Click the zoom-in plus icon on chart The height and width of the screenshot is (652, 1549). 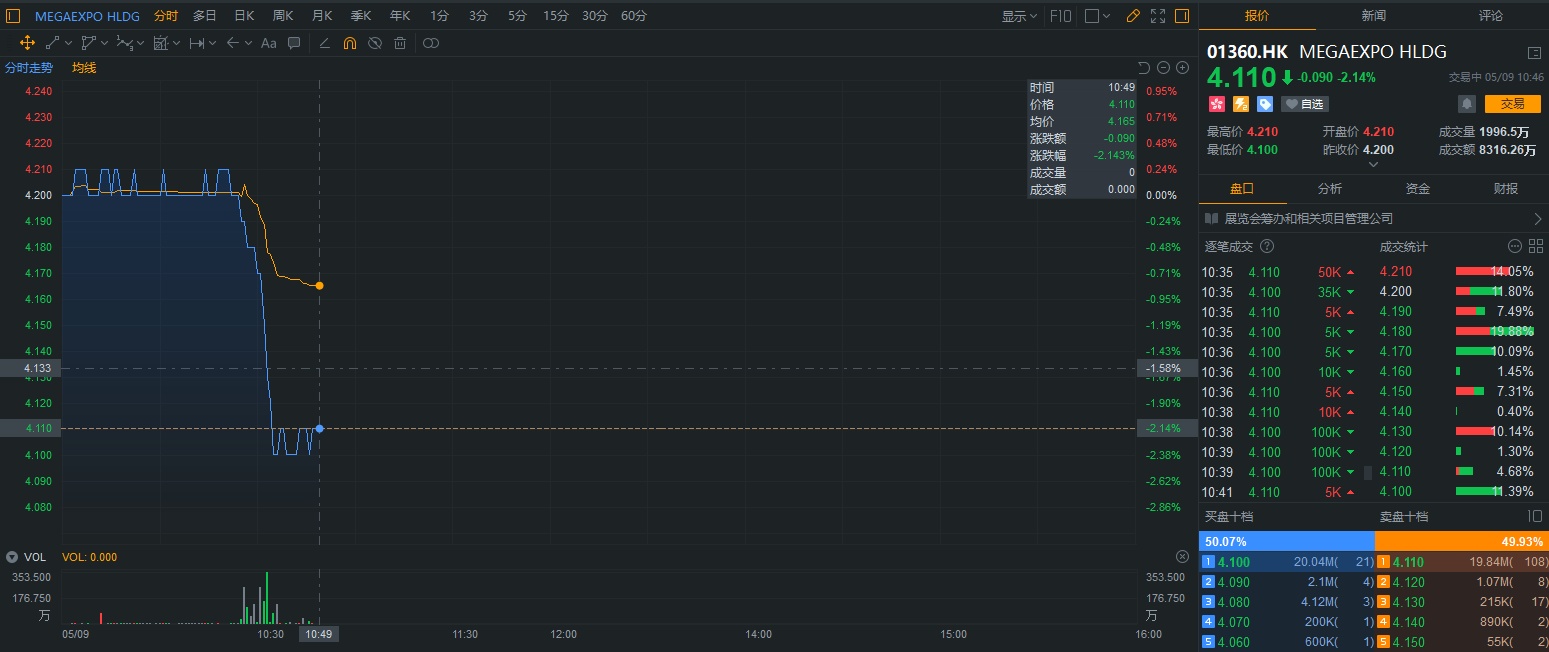pos(1182,68)
